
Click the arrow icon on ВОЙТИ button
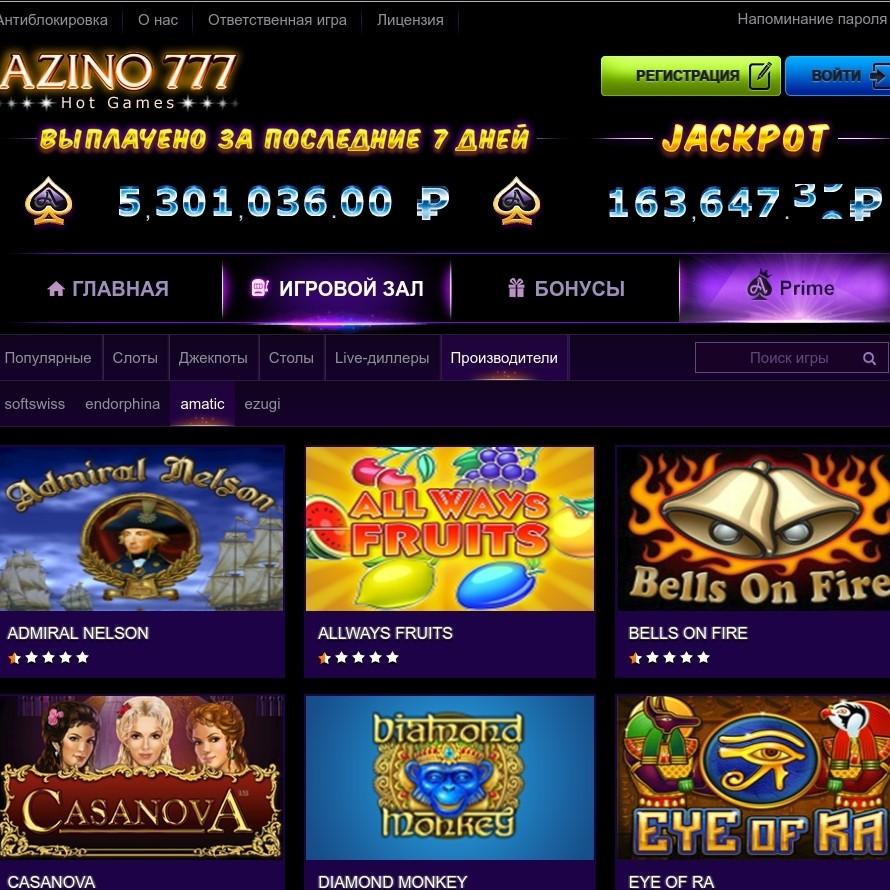[x=879, y=76]
